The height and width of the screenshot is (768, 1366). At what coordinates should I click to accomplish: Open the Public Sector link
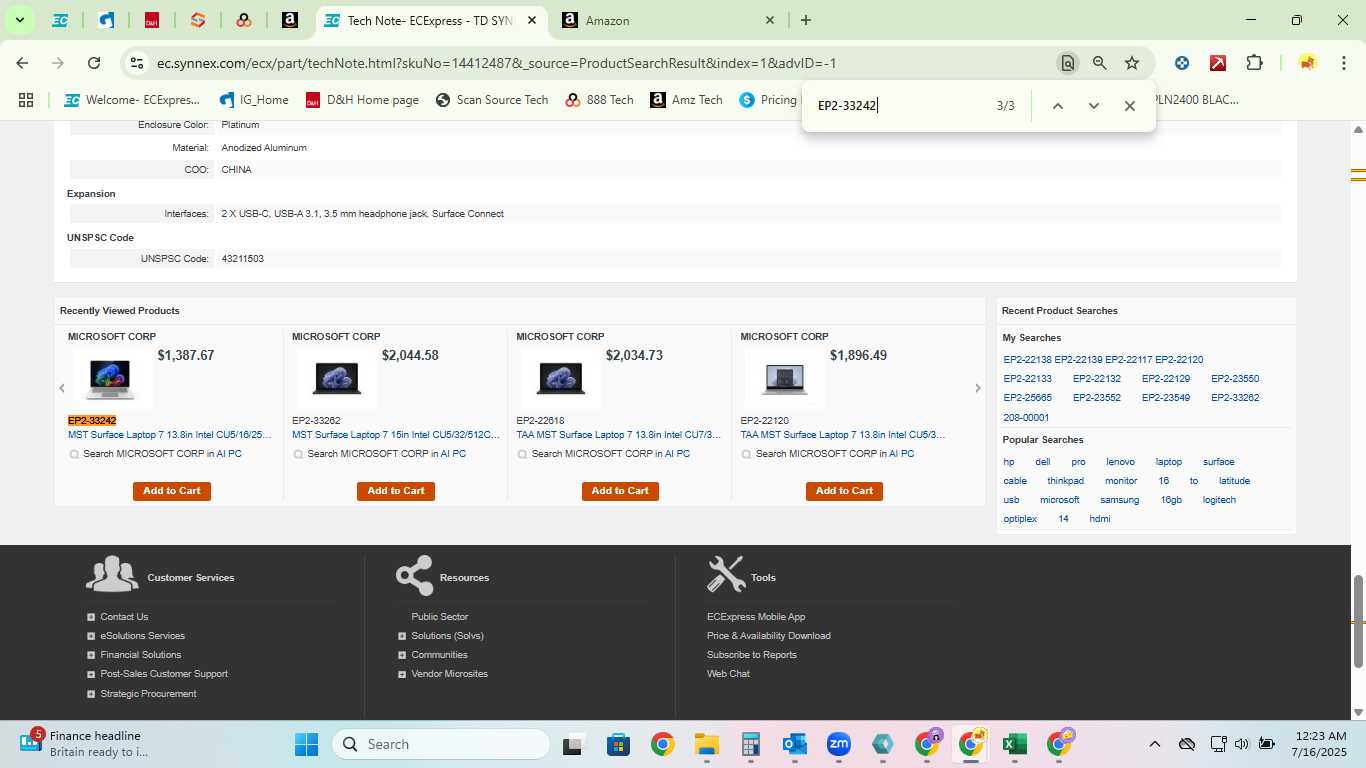pyautogui.click(x=439, y=617)
